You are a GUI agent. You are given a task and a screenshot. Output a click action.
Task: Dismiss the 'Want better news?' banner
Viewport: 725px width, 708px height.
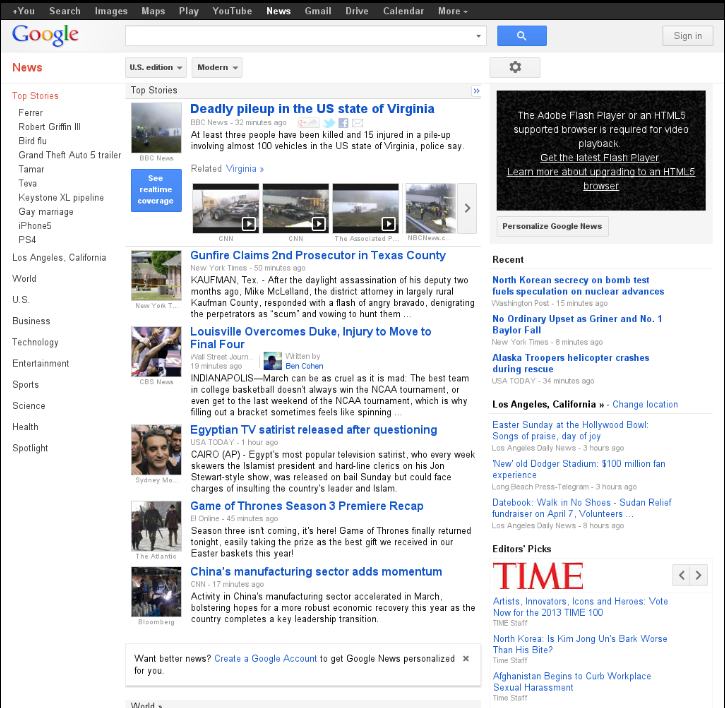point(465,659)
